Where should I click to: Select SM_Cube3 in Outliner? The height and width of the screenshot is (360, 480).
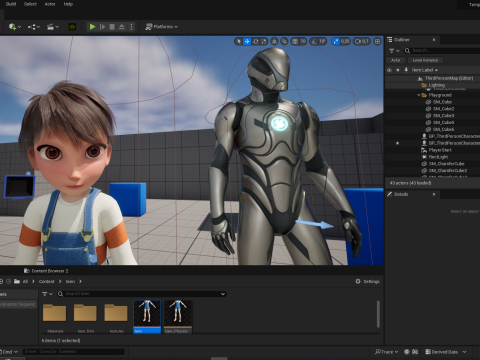pos(443,116)
